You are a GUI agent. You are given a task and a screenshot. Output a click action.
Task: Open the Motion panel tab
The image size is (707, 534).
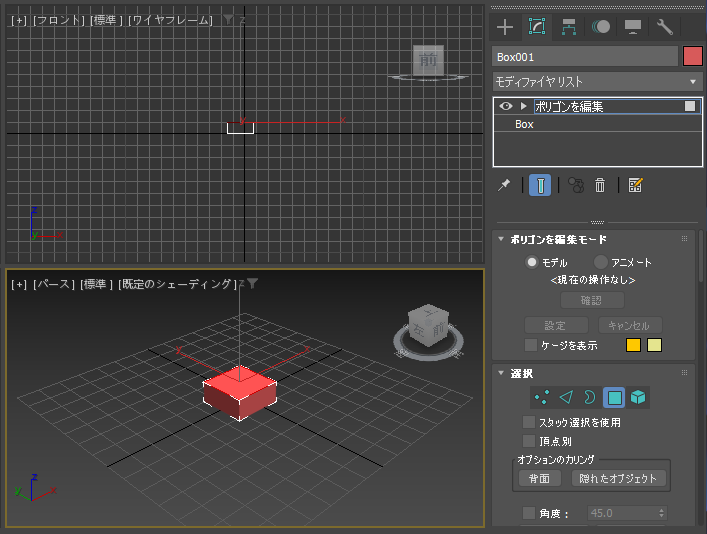(x=601, y=27)
